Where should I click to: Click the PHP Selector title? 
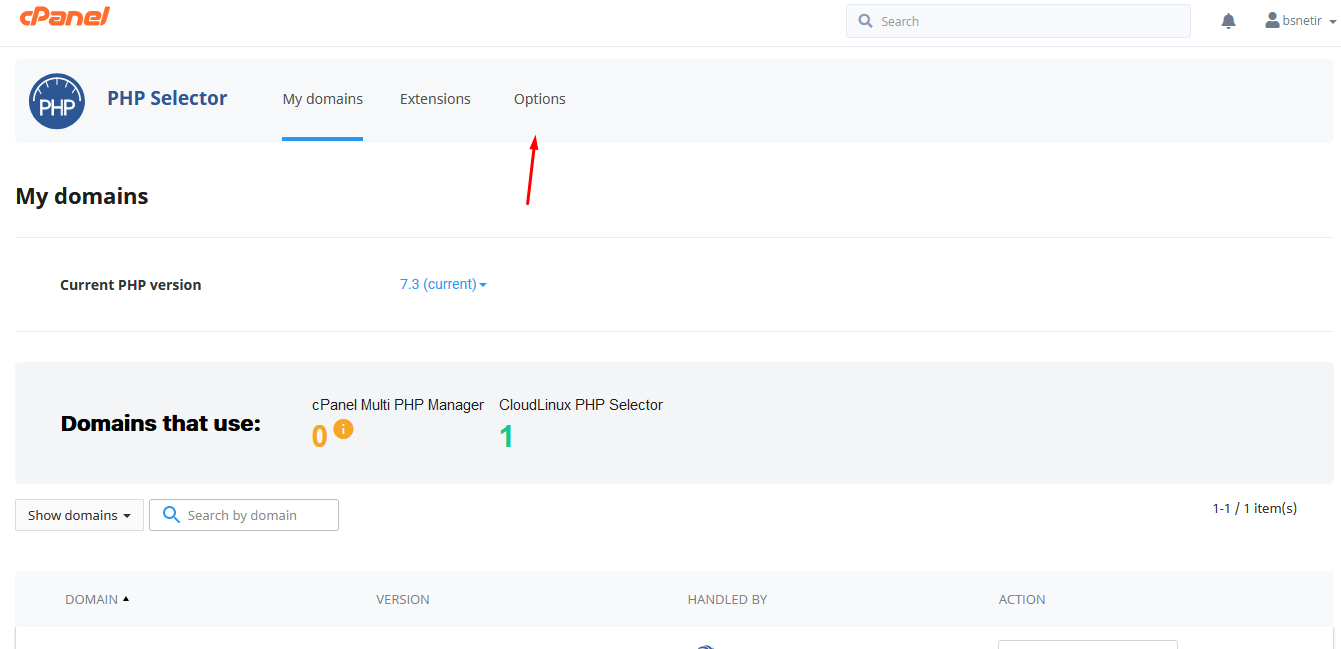(167, 98)
